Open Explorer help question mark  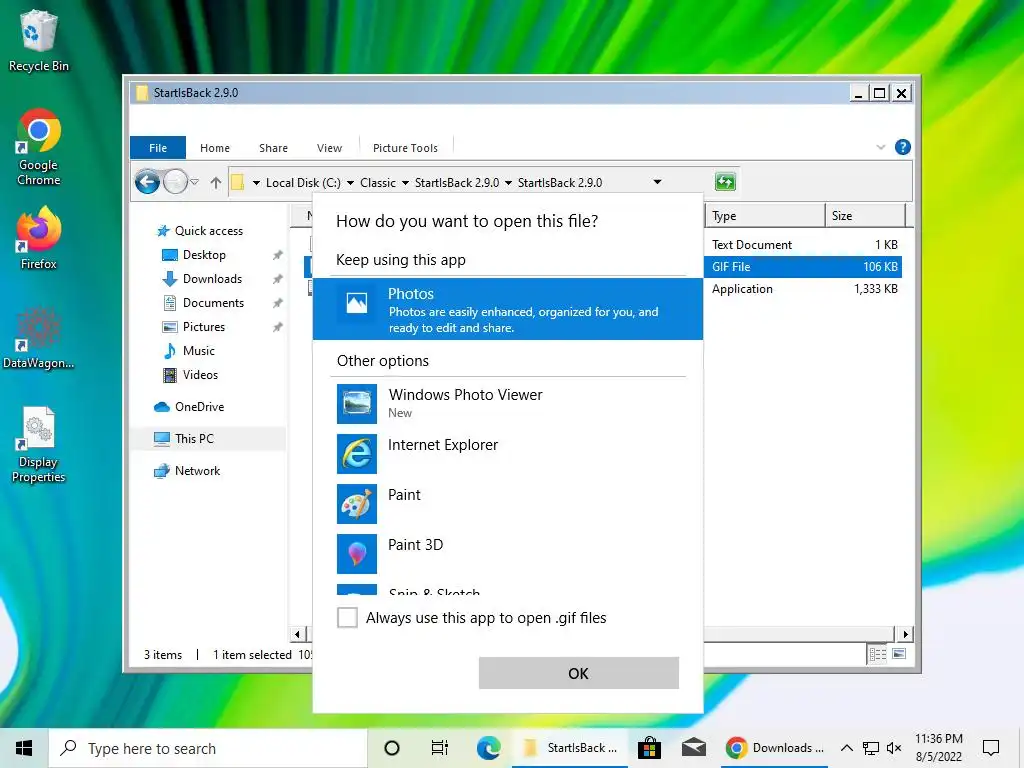[x=903, y=147]
